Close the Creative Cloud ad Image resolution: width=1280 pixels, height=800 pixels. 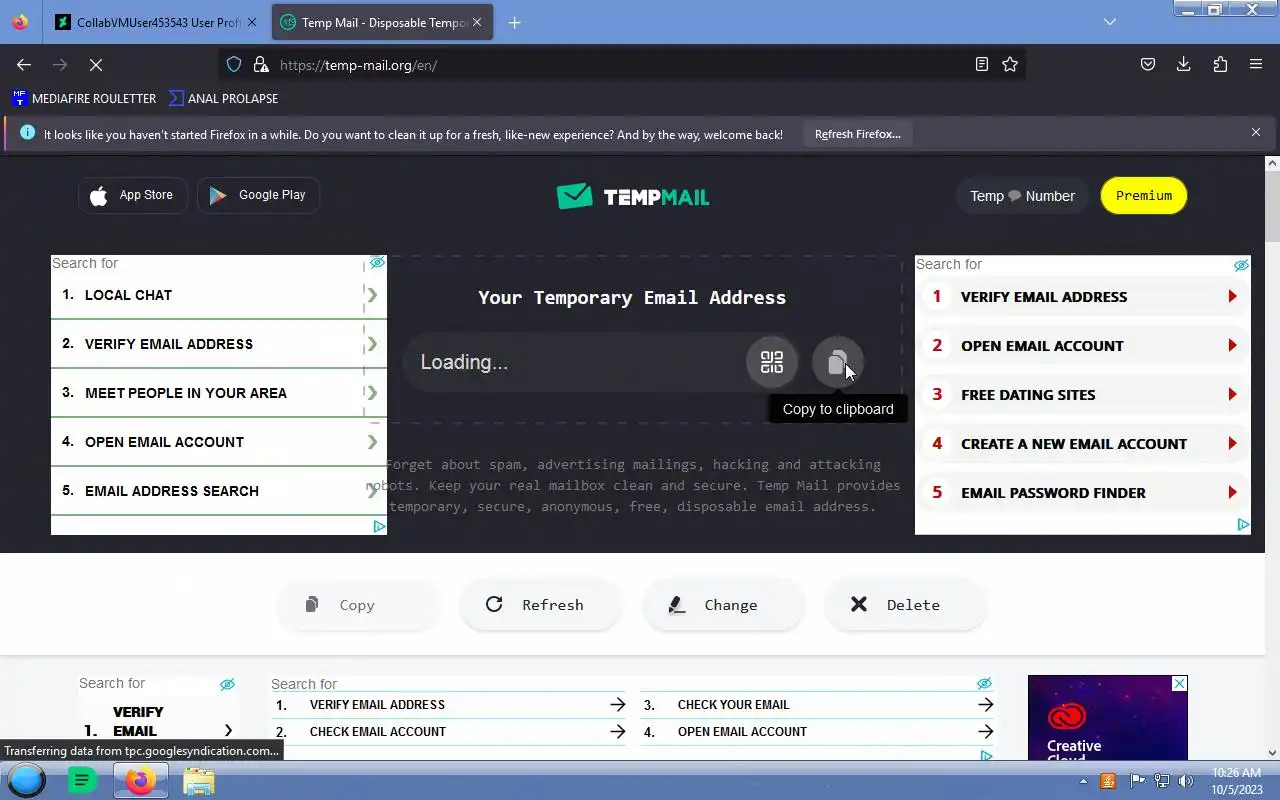1180,683
